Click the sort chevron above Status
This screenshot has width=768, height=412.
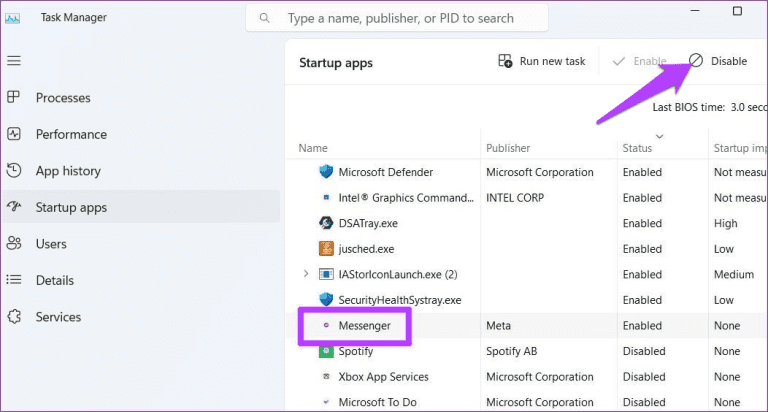tap(659, 136)
